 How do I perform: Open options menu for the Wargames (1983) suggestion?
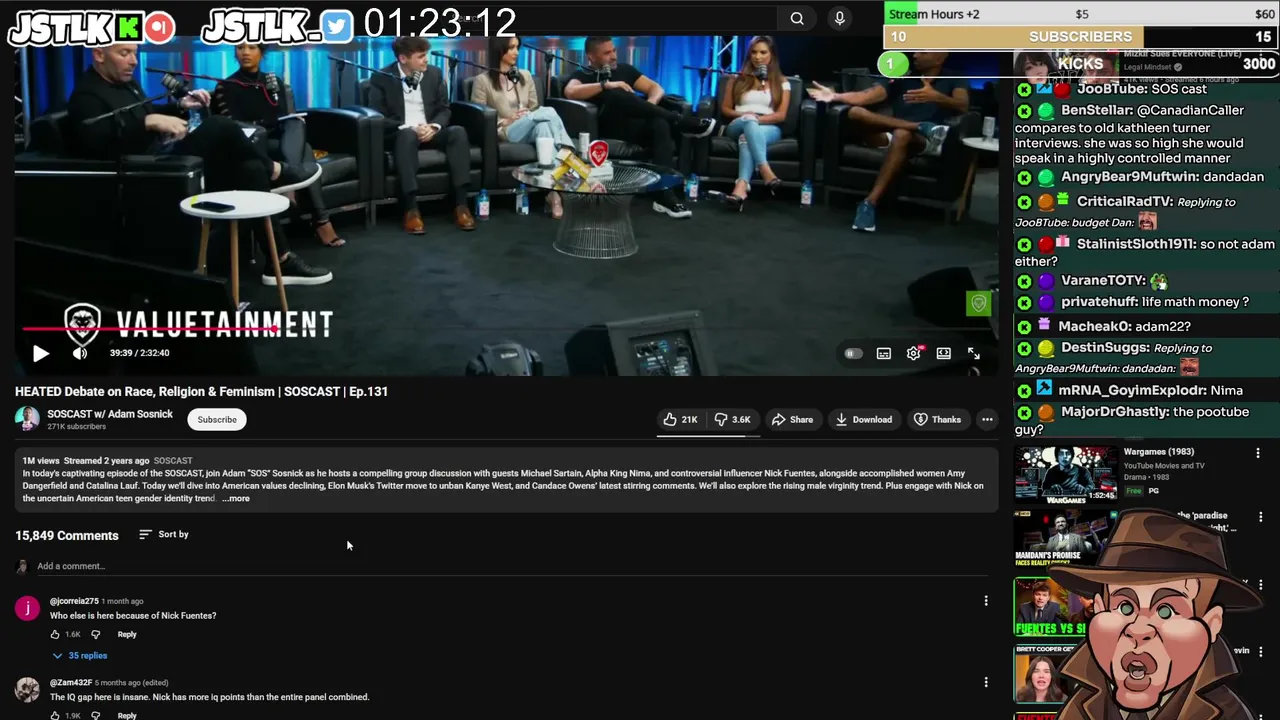1258,453
